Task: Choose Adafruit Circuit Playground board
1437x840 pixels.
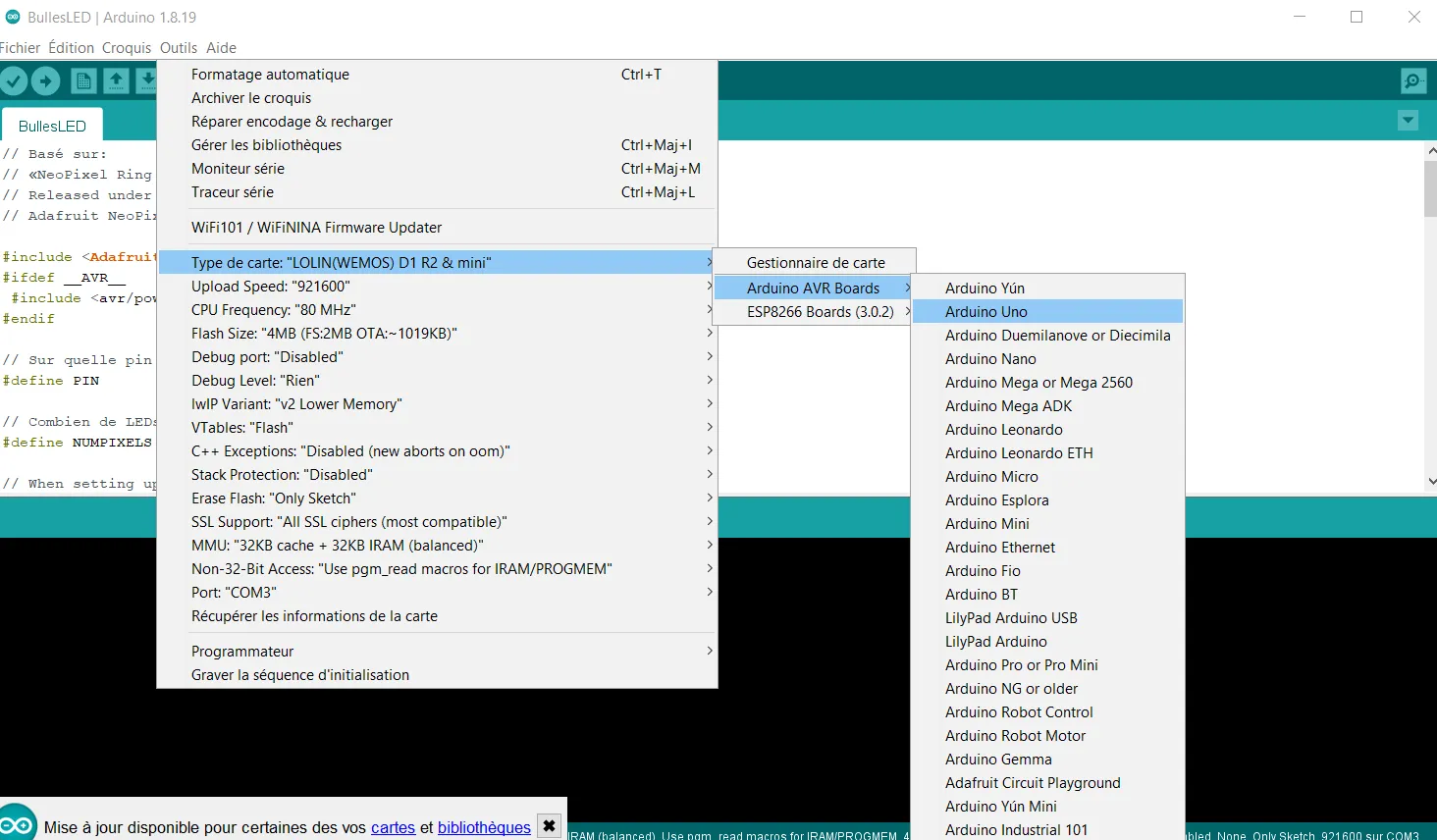Action: click(1047, 783)
